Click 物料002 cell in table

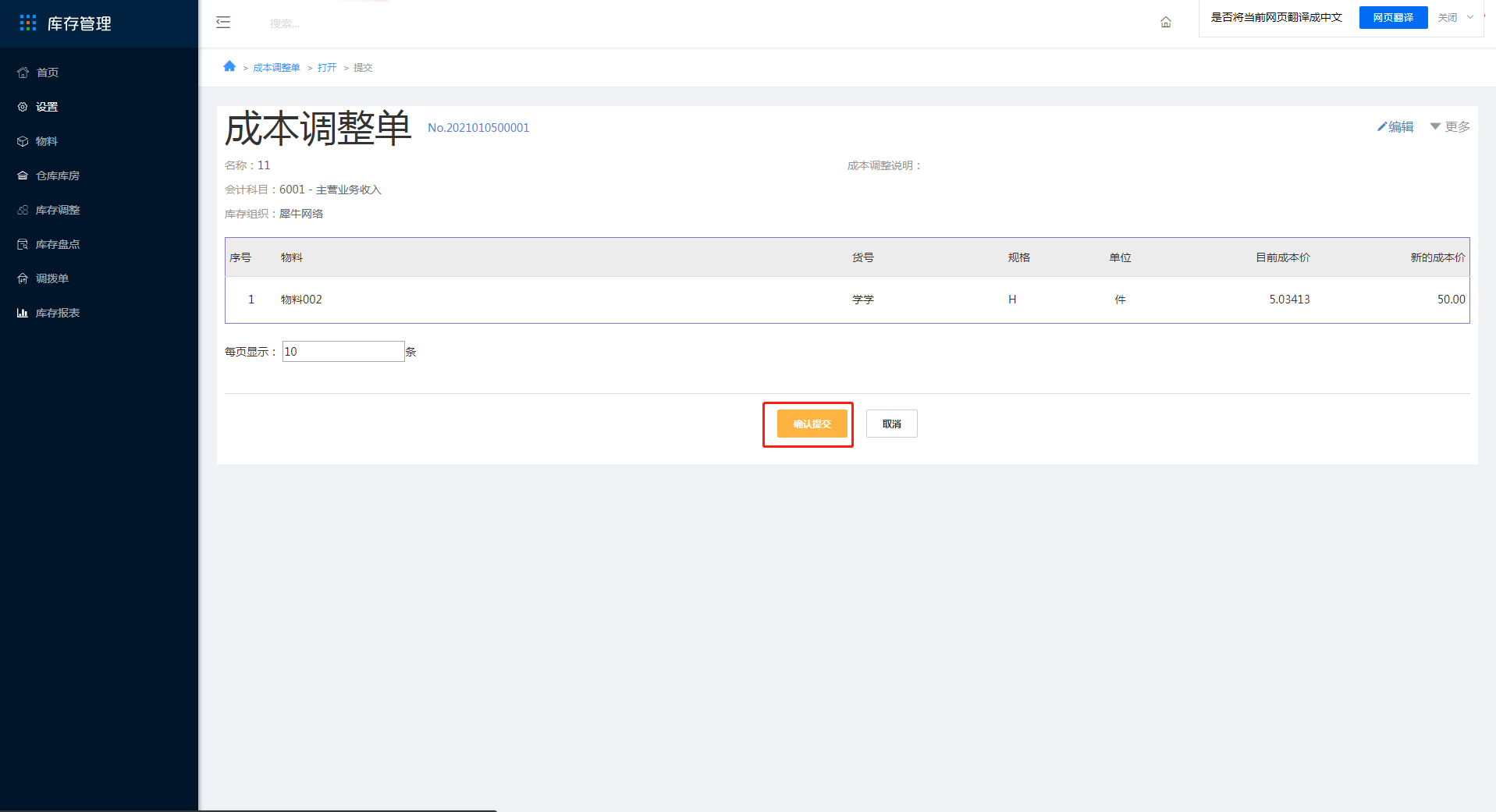[301, 300]
